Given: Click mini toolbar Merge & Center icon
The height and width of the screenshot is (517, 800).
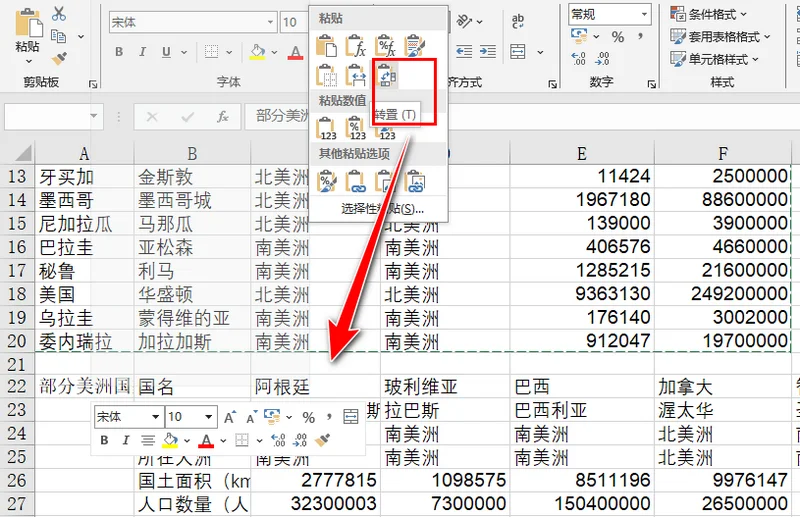Looking at the screenshot, I should (x=351, y=417).
